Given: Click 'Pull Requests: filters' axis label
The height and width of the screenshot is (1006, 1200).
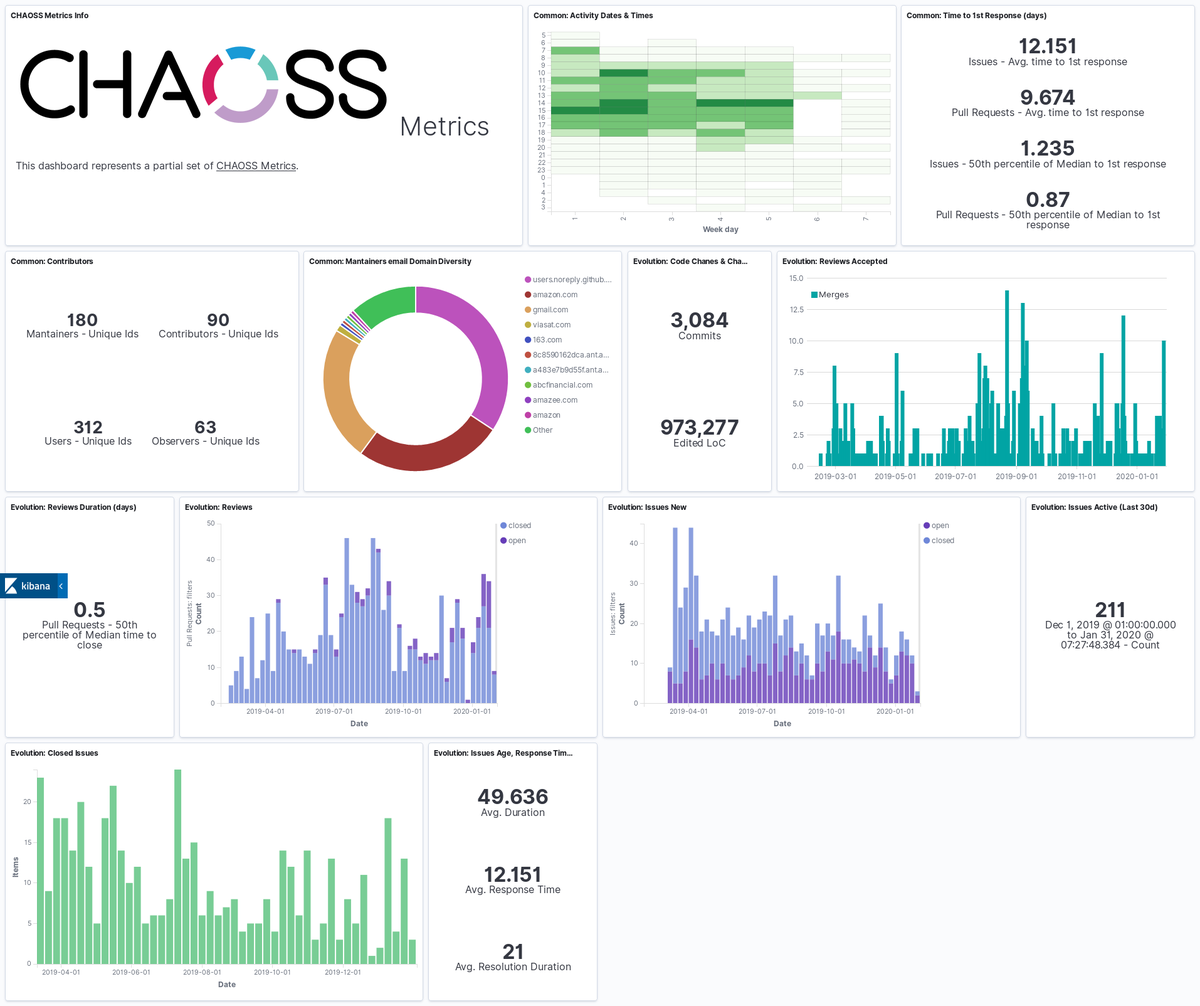Looking at the screenshot, I should (x=189, y=613).
